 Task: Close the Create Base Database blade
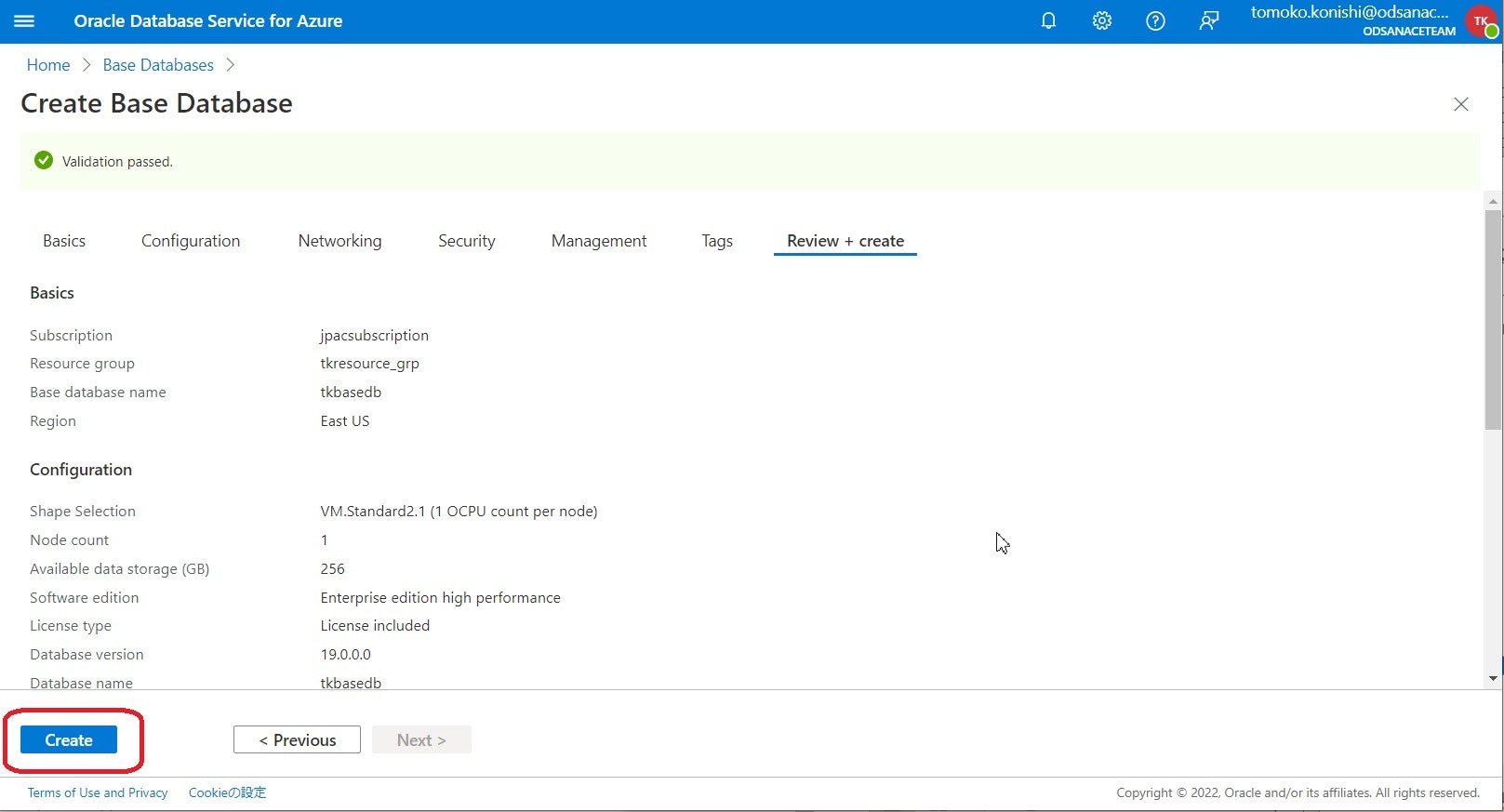1461,104
